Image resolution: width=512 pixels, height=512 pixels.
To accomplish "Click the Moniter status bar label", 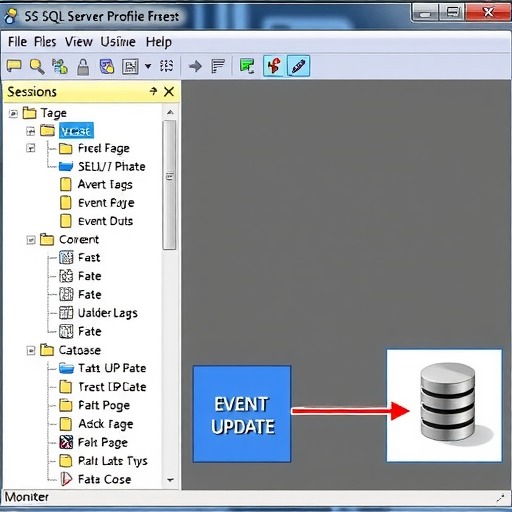I will tap(27, 497).
